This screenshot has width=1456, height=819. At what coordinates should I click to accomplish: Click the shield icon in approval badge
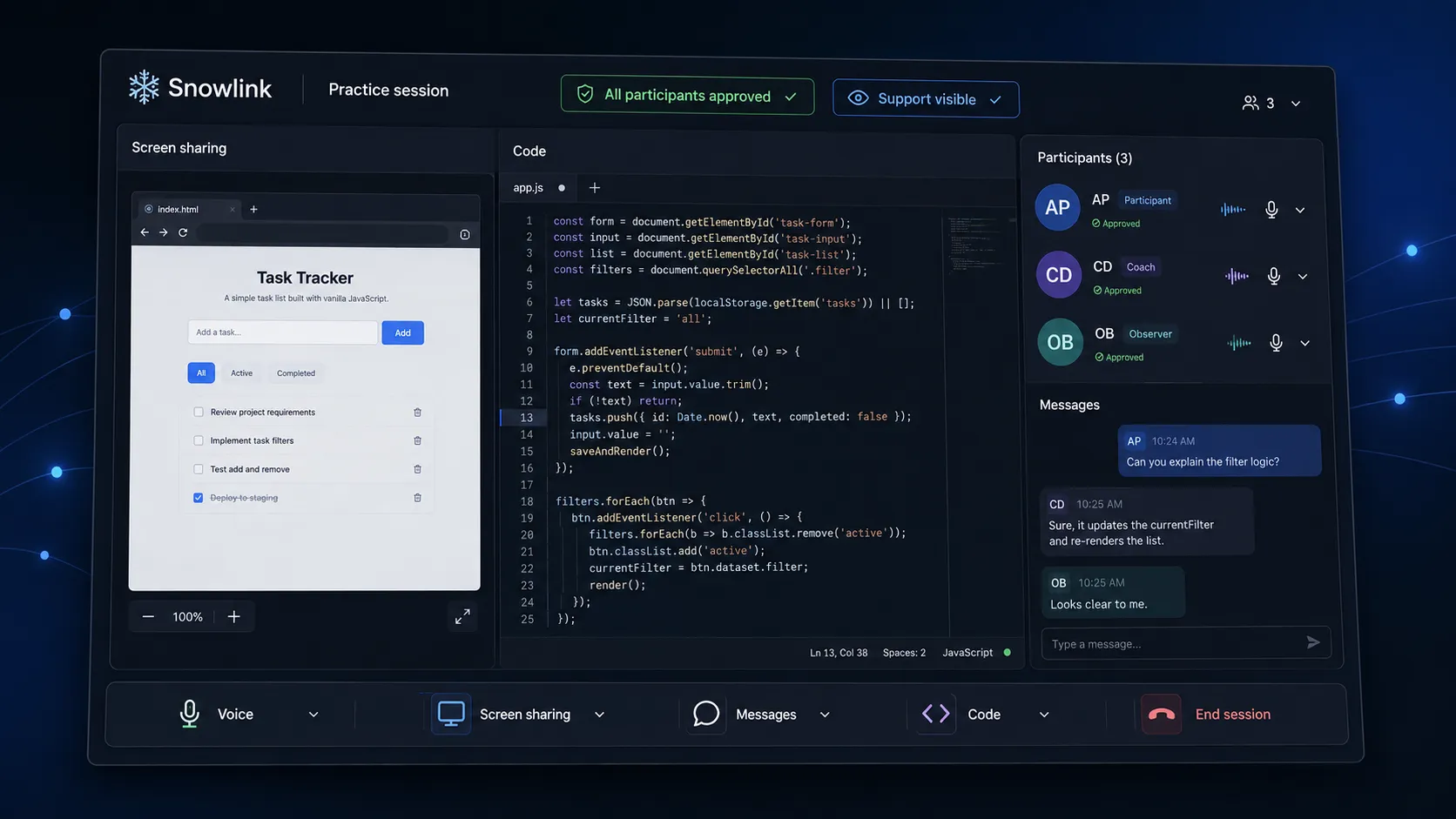(585, 94)
